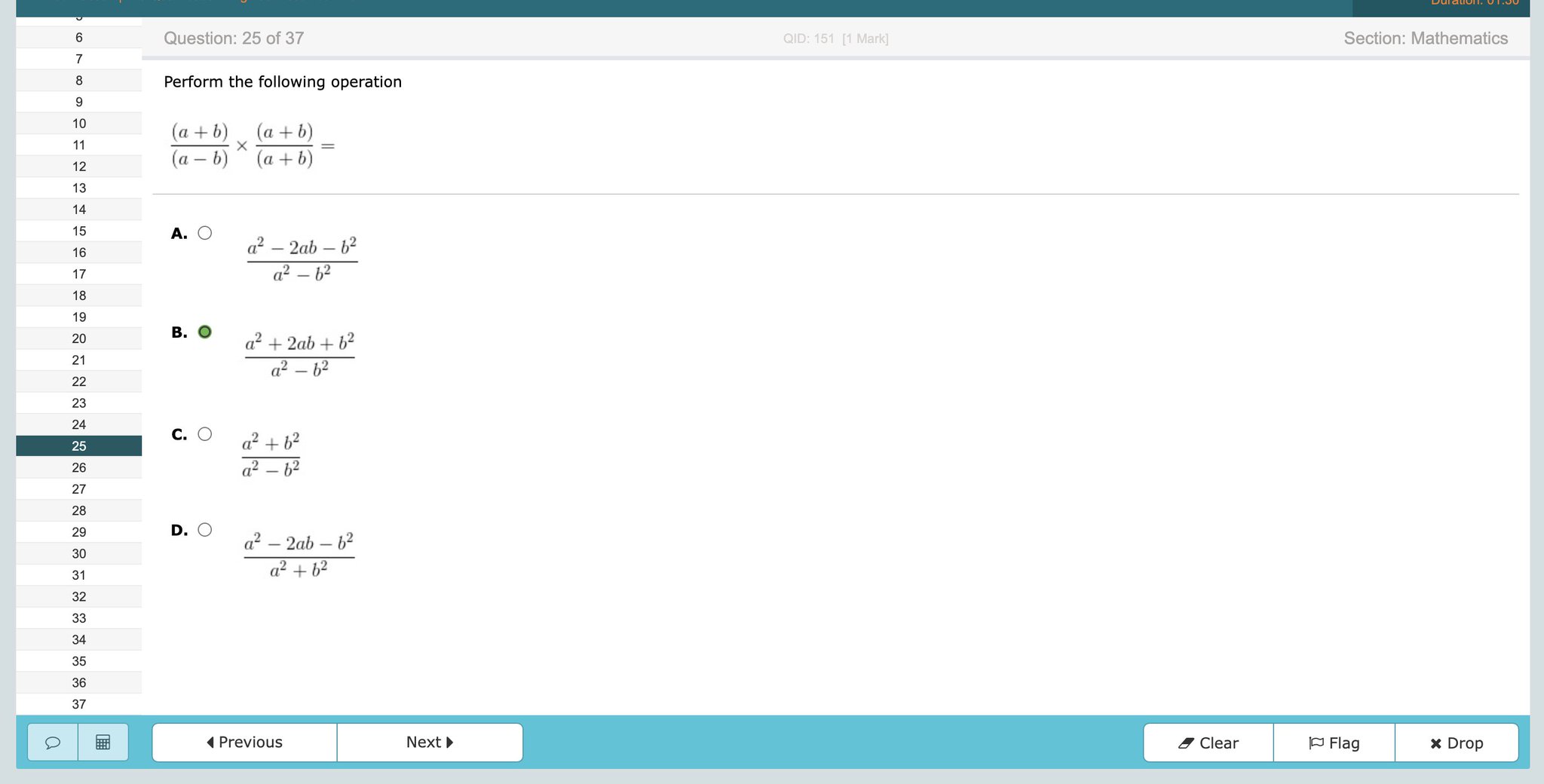The height and width of the screenshot is (784, 1544).
Task: Click the option C fraction expression
Action: click(x=271, y=455)
